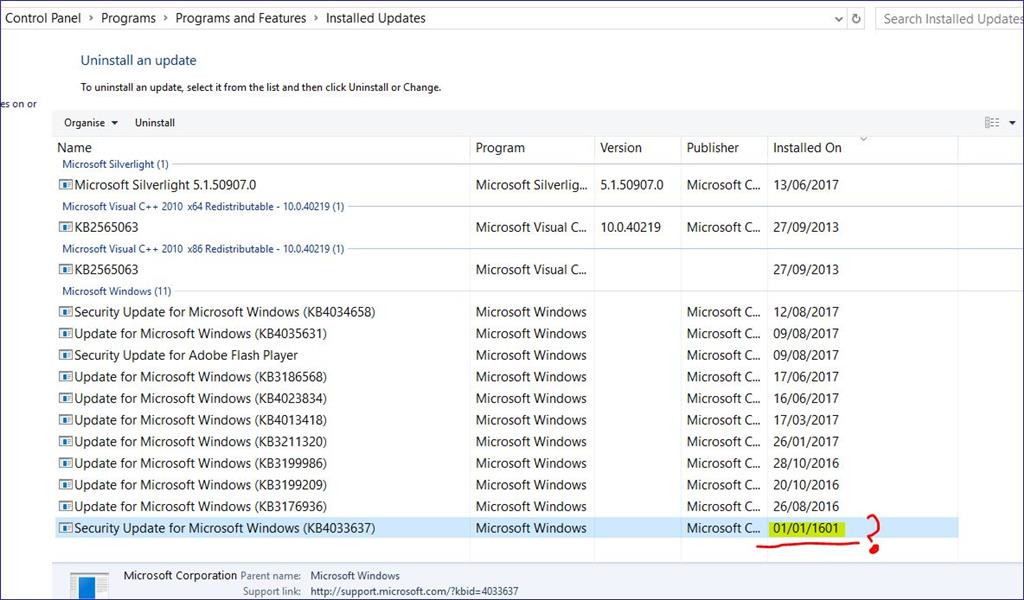Open the support.microsoft.com kbid=4033637 link
Screen dimensions: 1024x600
414,592
